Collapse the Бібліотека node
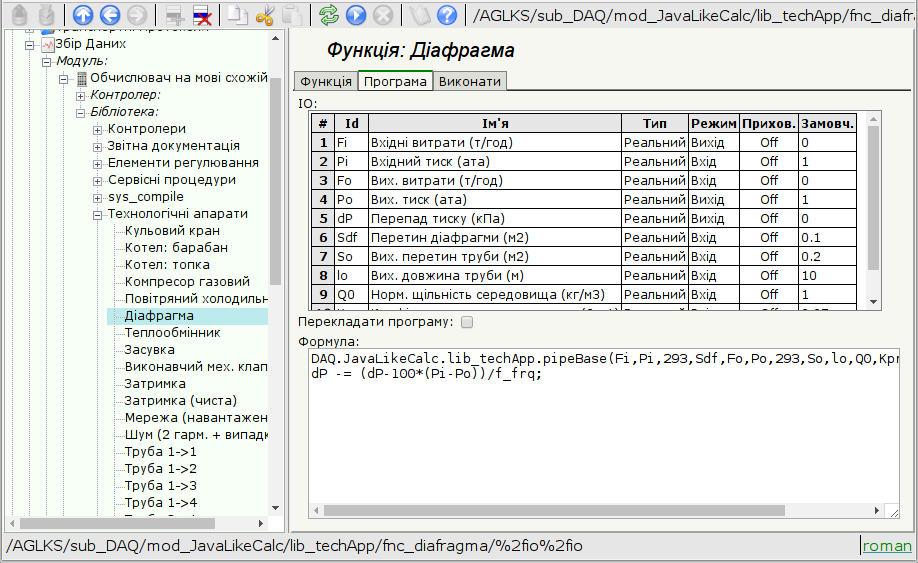918x563 pixels. tap(81, 112)
